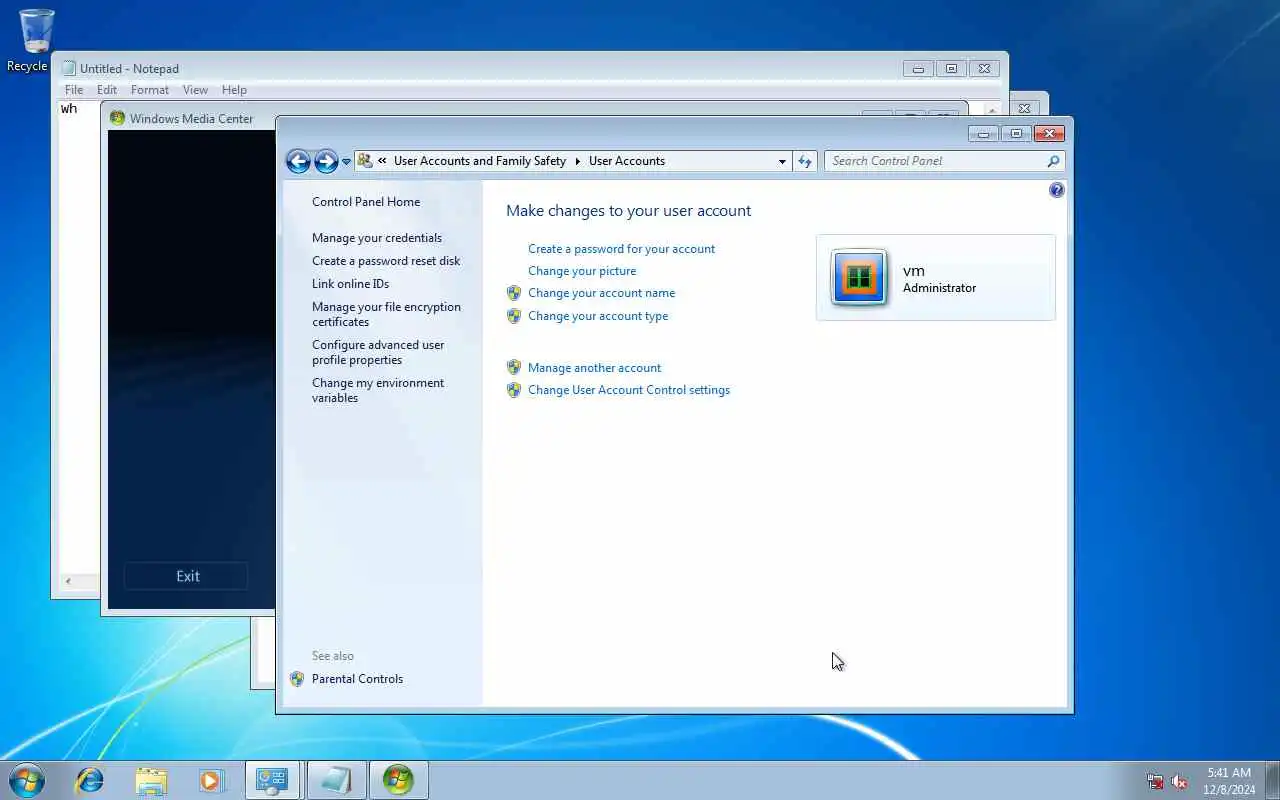Click Show desktop button at taskbar end

[x=1272, y=780]
